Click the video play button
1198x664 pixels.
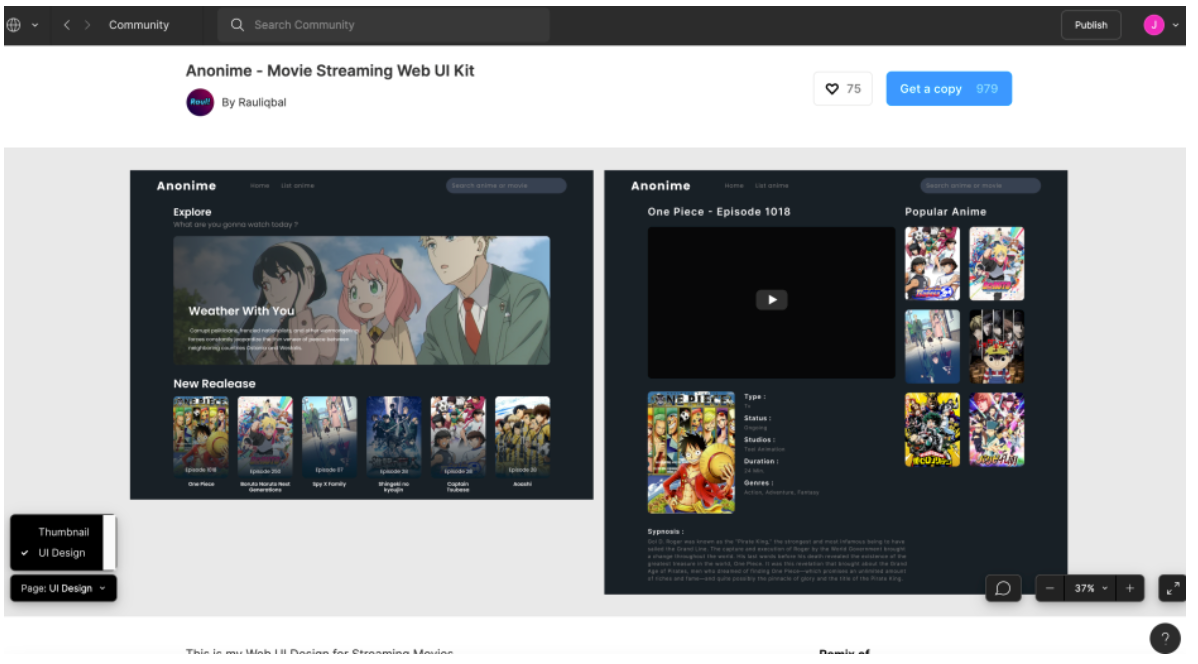click(x=772, y=300)
